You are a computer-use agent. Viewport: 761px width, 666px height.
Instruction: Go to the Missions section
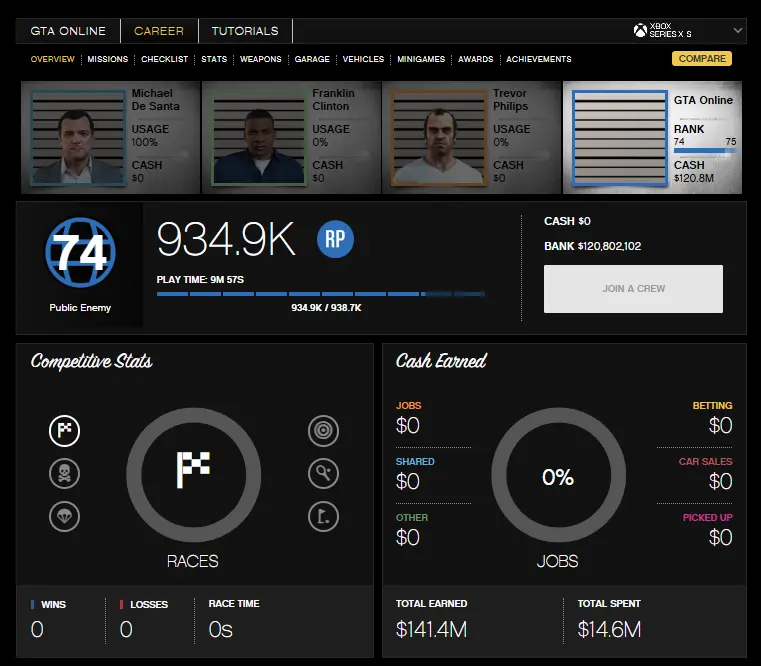click(x=108, y=59)
